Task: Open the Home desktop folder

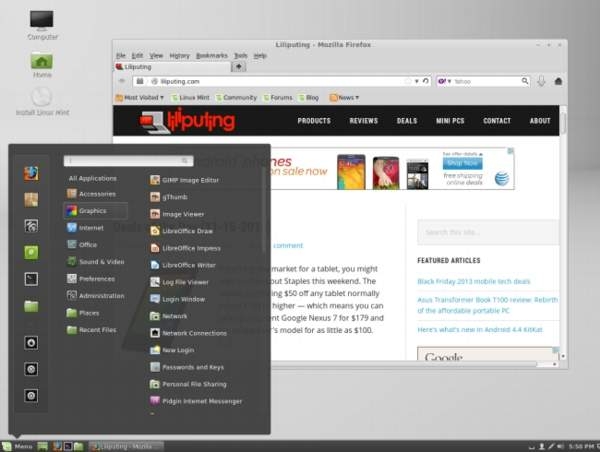Action: coord(42,65)
